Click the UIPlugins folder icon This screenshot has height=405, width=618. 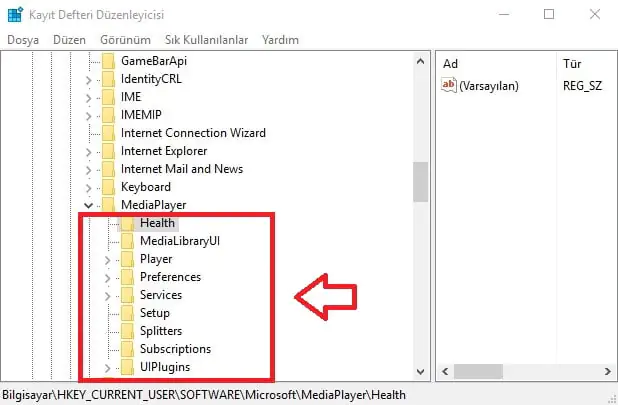point(127,367)
